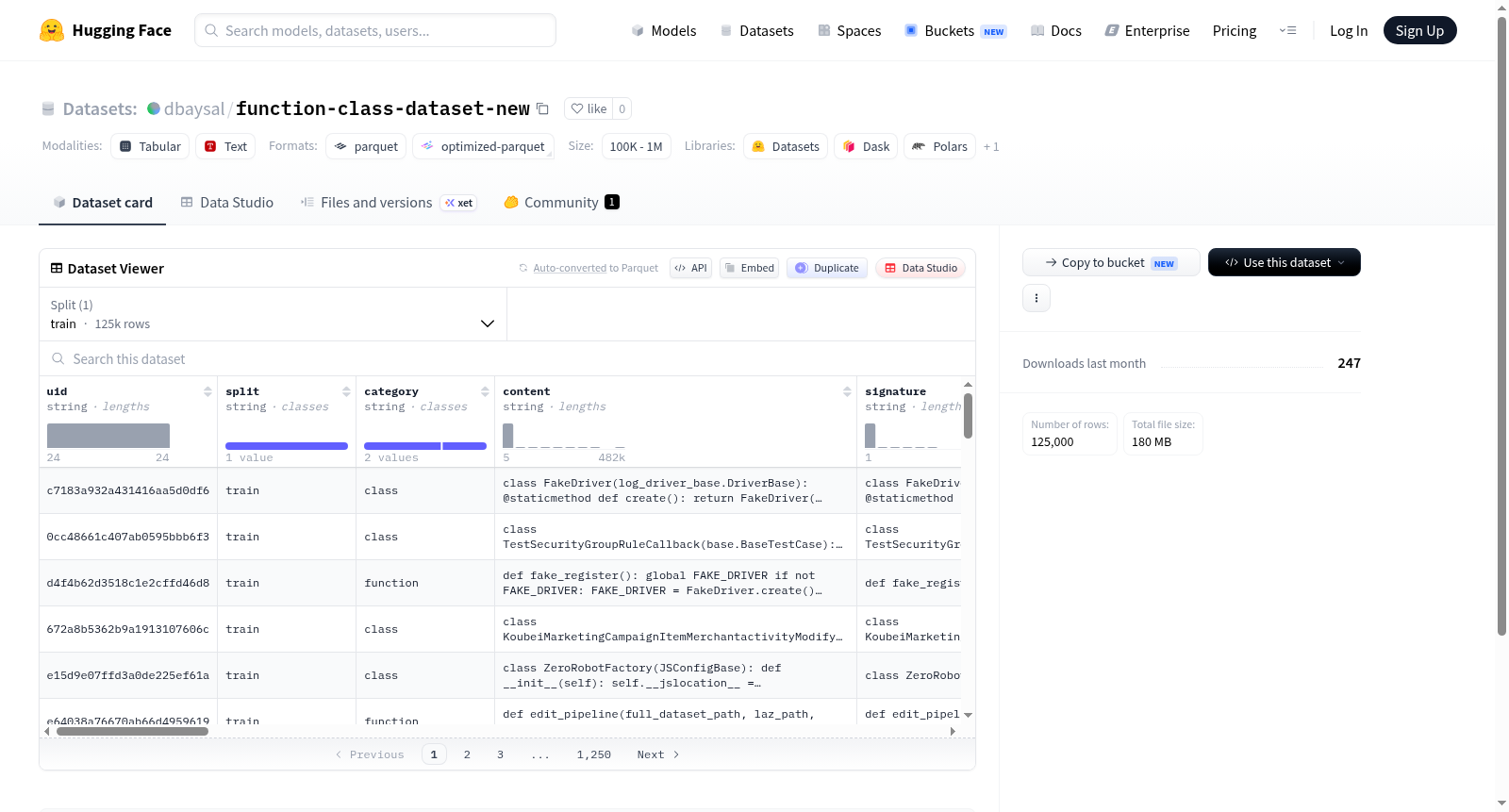
Task: Click the content lengths histogram
Action: click(564, 436)
